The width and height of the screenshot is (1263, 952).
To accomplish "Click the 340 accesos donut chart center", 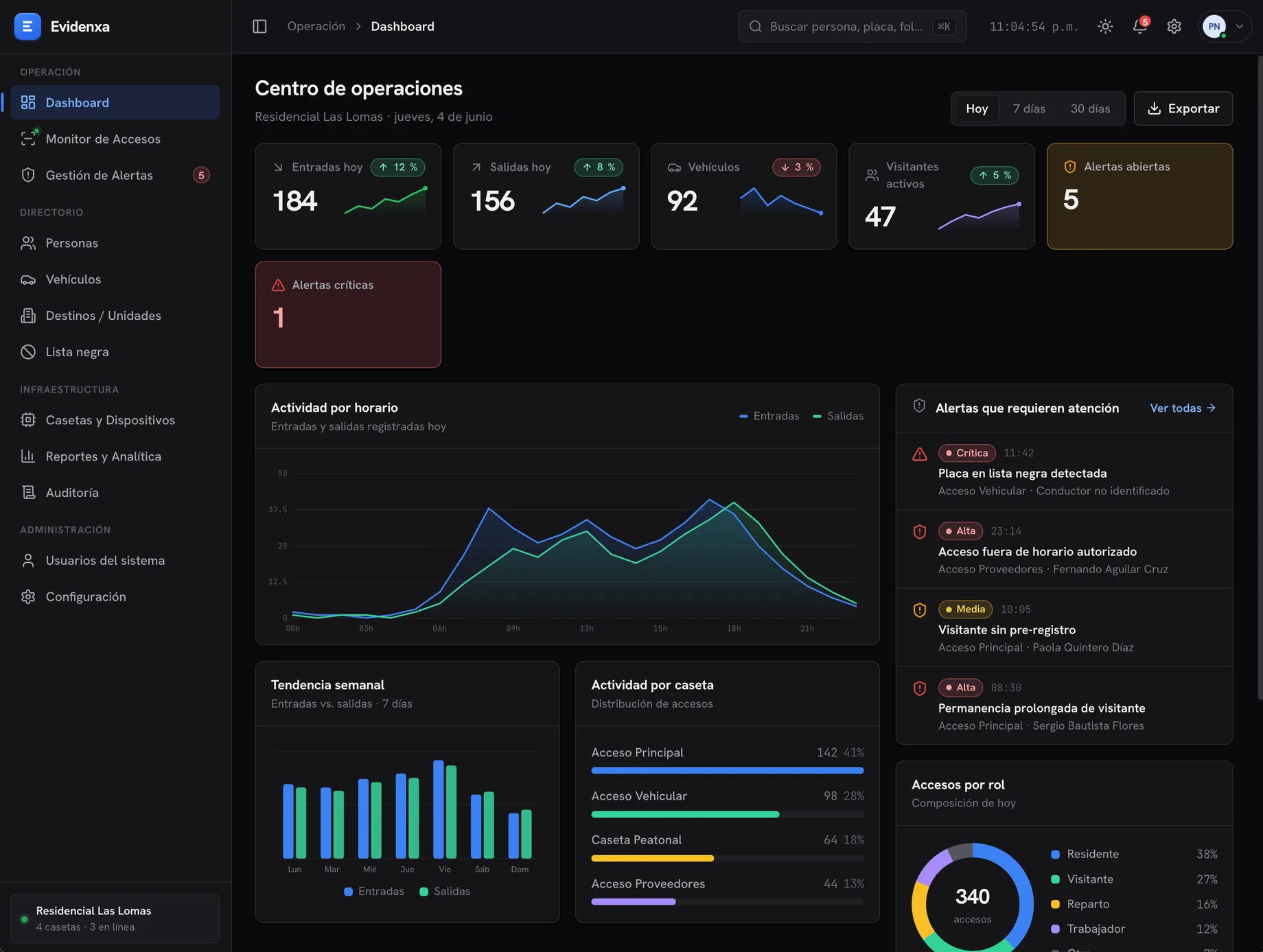I will (x=973, y=904).
